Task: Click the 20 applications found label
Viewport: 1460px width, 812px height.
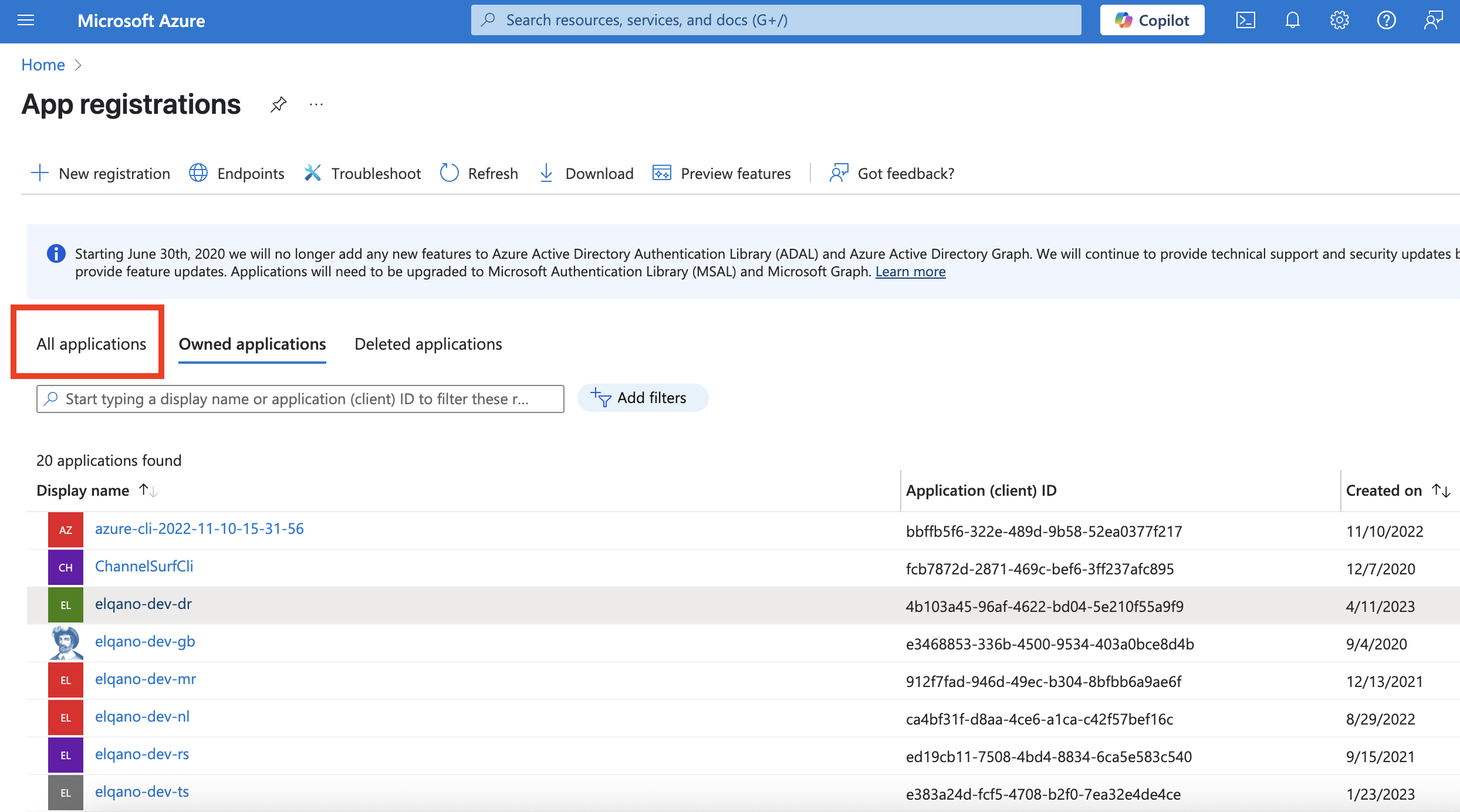Action: point(109,461)
